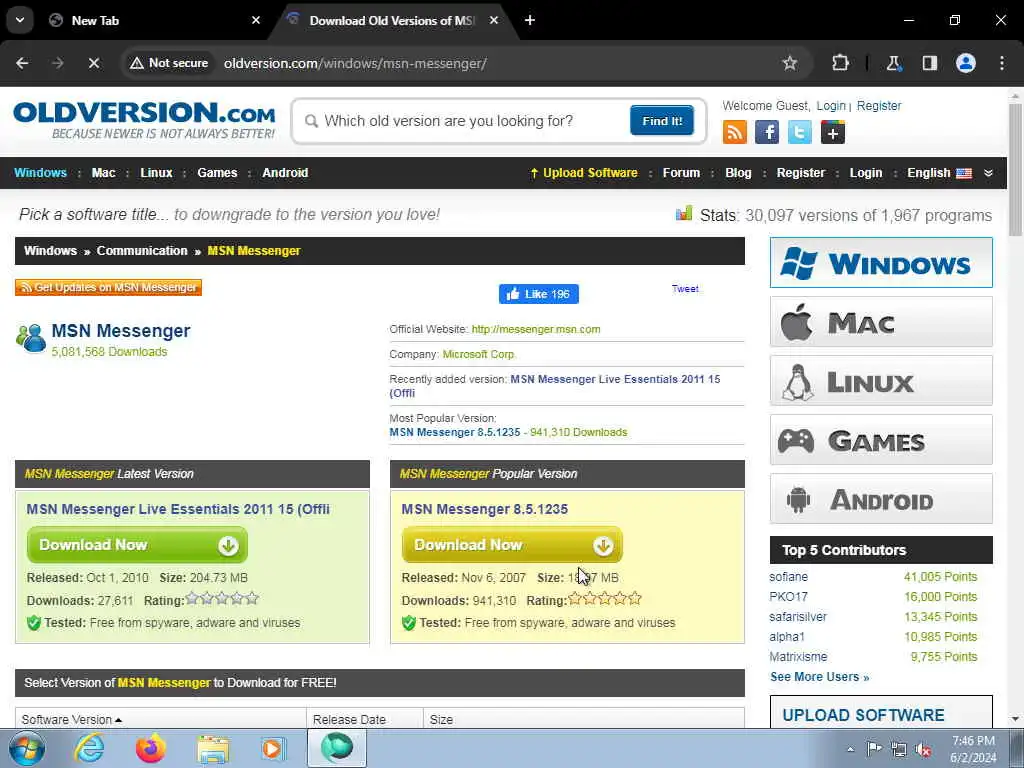This screenshot has width=1024, height=768.
Task: Click the RSS feed icon in header
Action: [735, 132]
